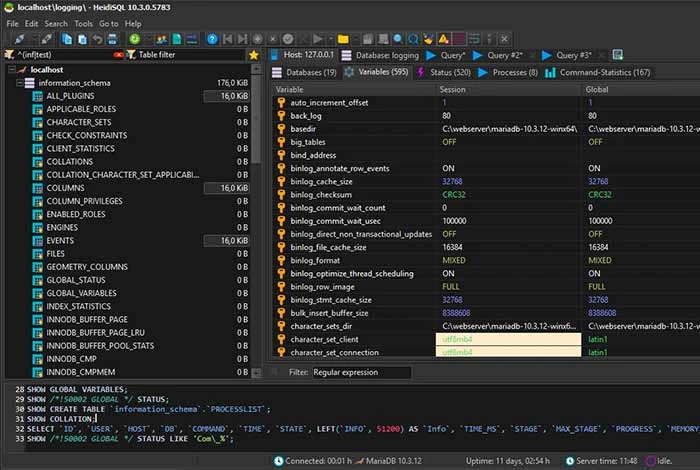Sort by the Session column header

[508, 90]
